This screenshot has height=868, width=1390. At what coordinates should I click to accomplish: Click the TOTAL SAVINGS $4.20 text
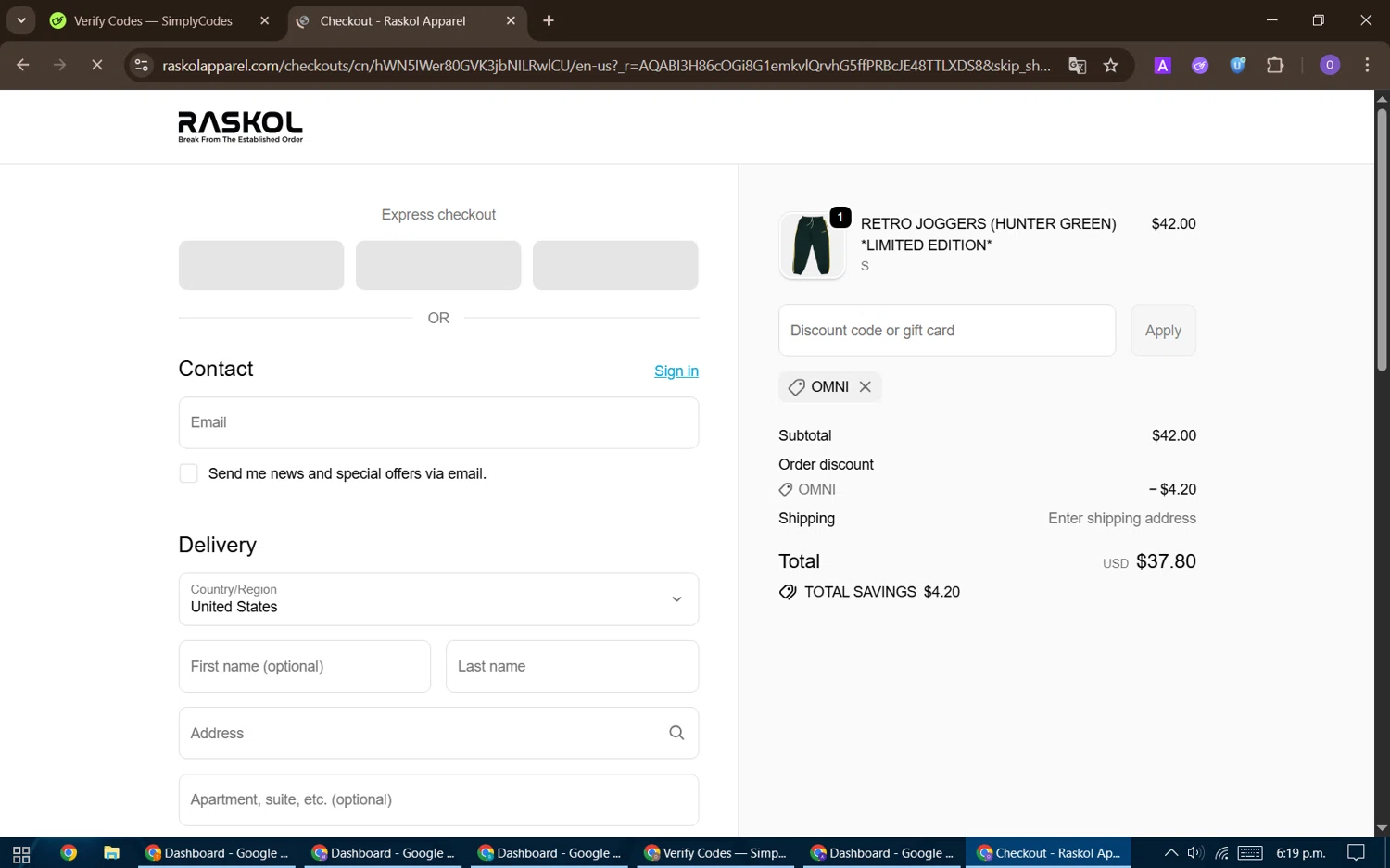click(x=882, y=592)
